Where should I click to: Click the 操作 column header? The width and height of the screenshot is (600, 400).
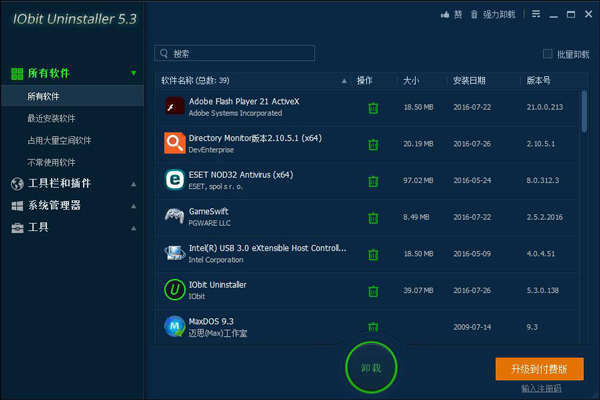(364, 81)
